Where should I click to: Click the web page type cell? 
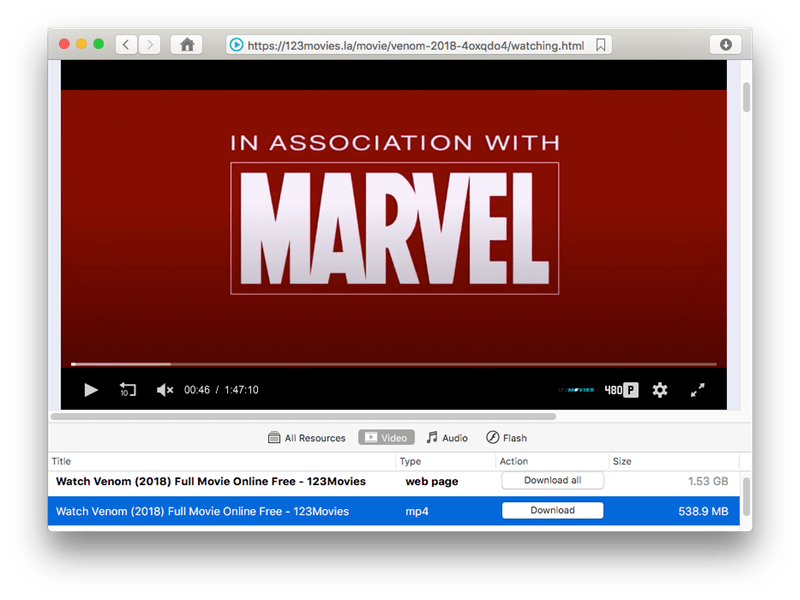point(432,482)
